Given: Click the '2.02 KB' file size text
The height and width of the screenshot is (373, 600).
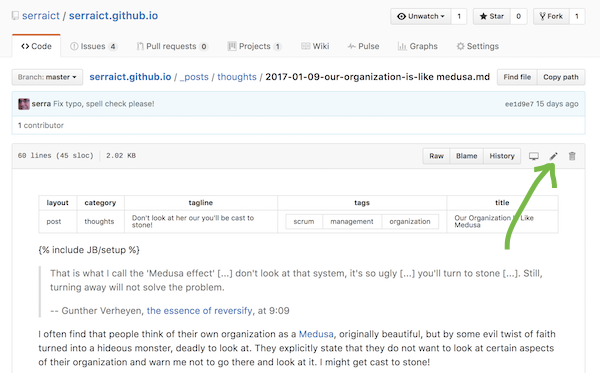Looking at the screenshot, I should coord(121,156).
